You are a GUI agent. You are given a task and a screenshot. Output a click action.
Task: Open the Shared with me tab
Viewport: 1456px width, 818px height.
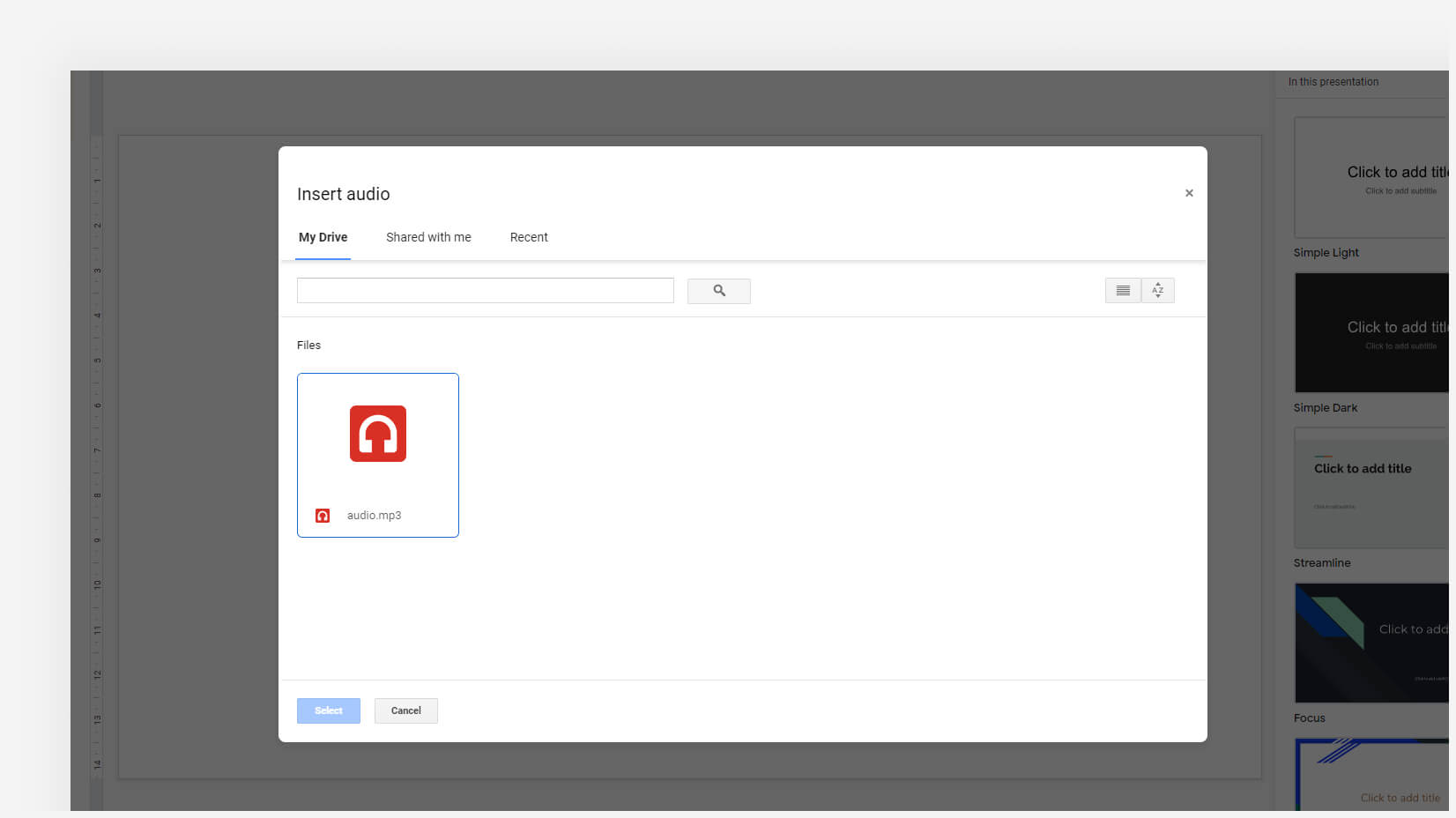point(428,237)
